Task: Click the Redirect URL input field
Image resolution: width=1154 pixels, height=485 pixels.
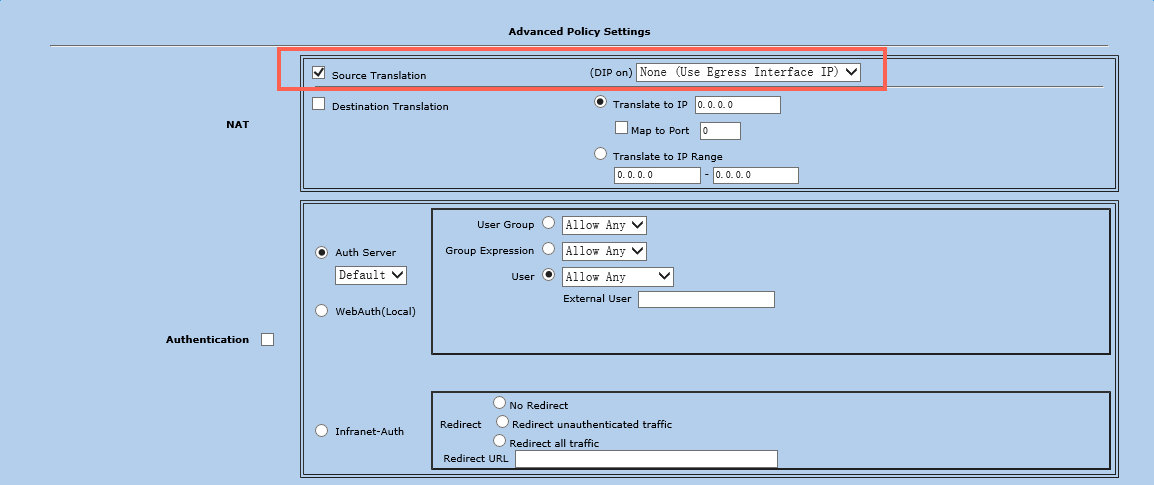Action: [646, 459]
